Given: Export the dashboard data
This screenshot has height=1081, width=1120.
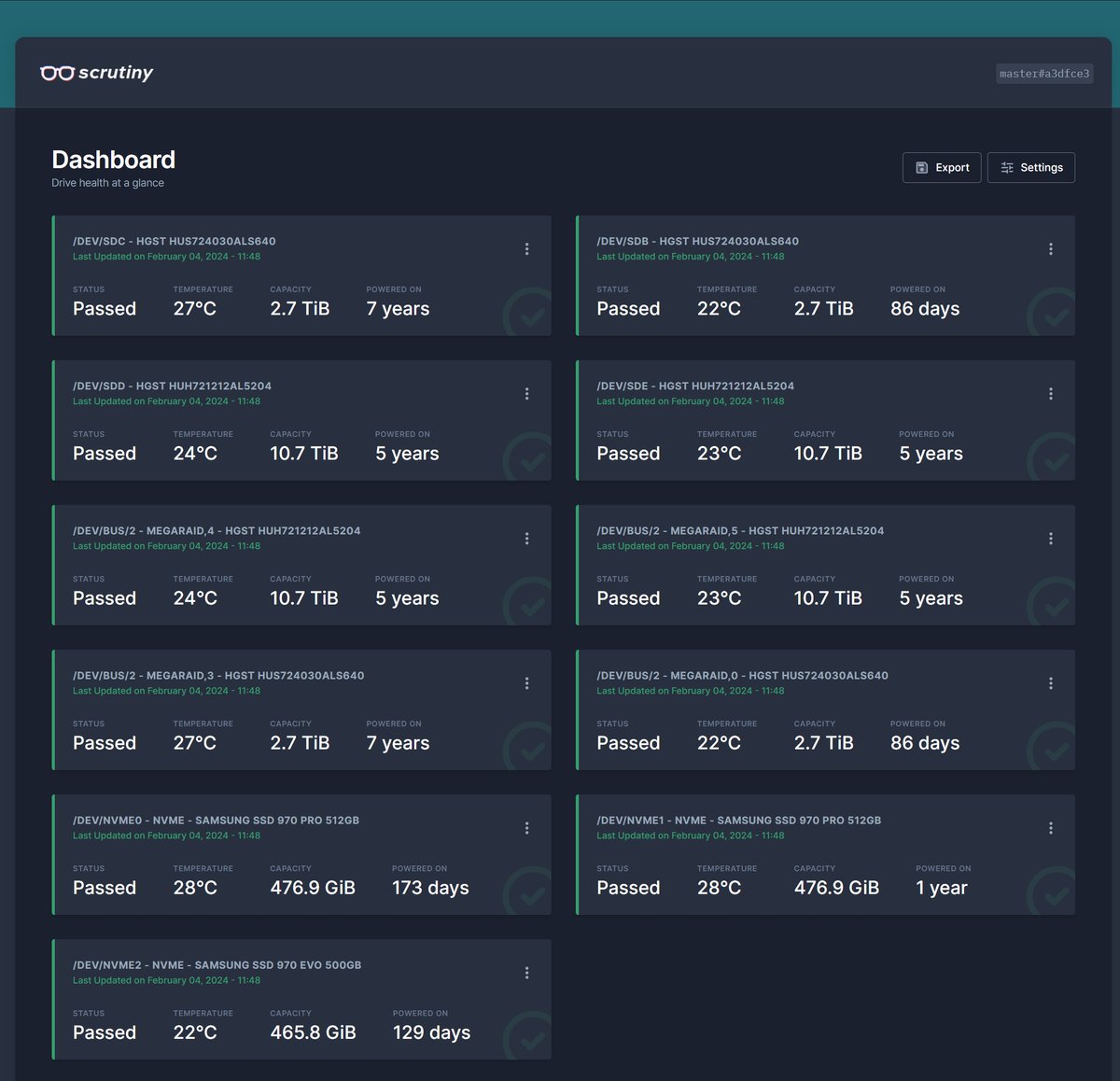Looking at the screenshot, I should [x=942, y=168].
